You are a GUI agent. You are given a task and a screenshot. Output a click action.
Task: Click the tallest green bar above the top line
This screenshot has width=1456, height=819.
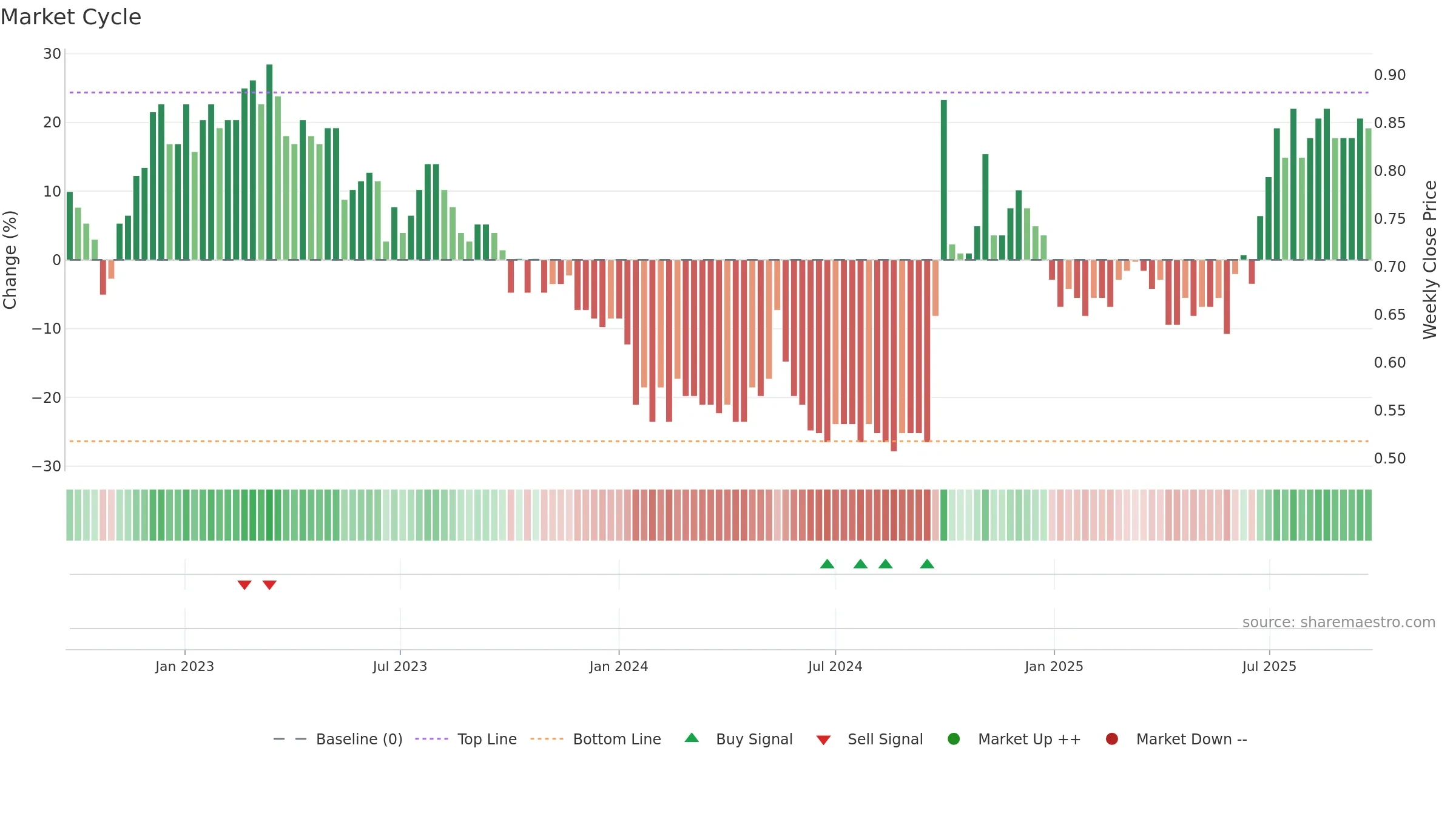(269, 162)
